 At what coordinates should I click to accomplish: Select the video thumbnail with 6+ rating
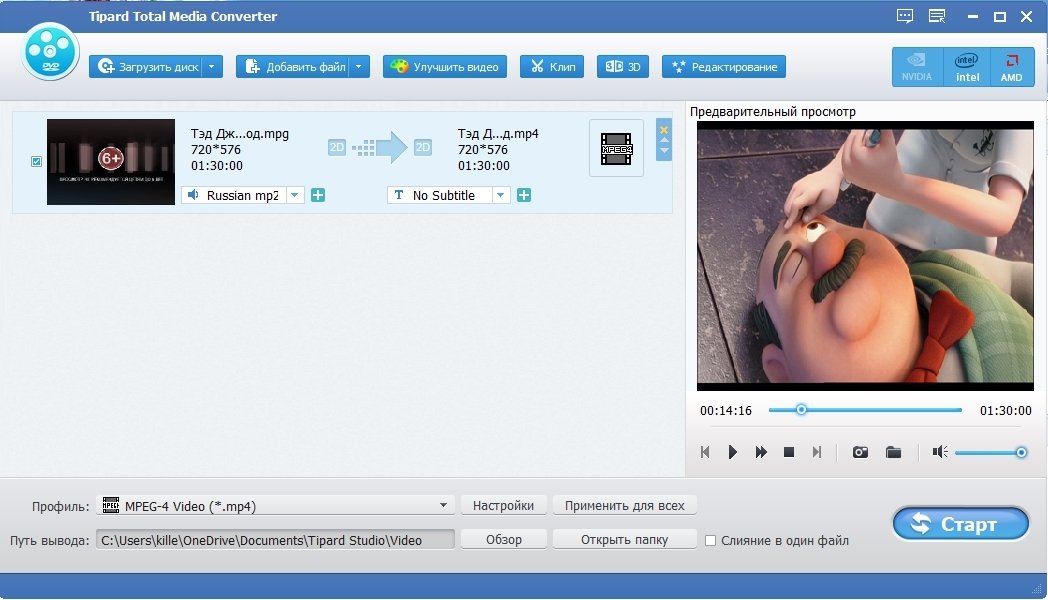click(111, 162)
